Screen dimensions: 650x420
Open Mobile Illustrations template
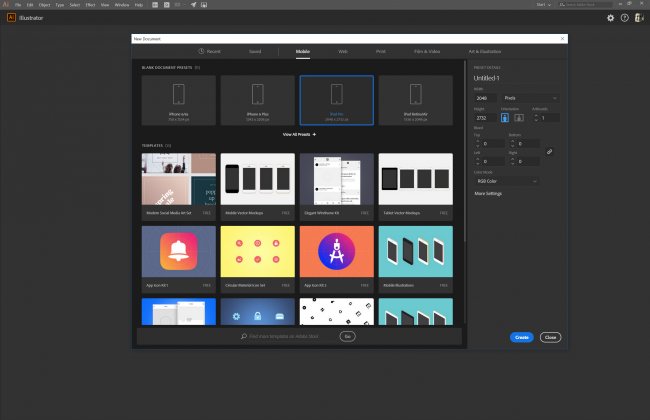416,259
